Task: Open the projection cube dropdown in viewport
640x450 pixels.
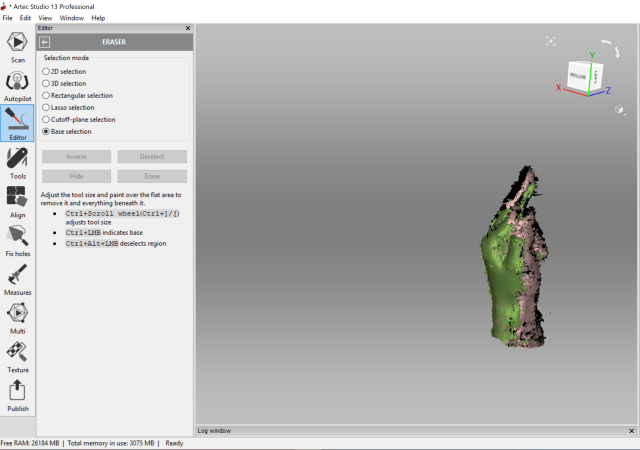Action: [x=620, y=109]
